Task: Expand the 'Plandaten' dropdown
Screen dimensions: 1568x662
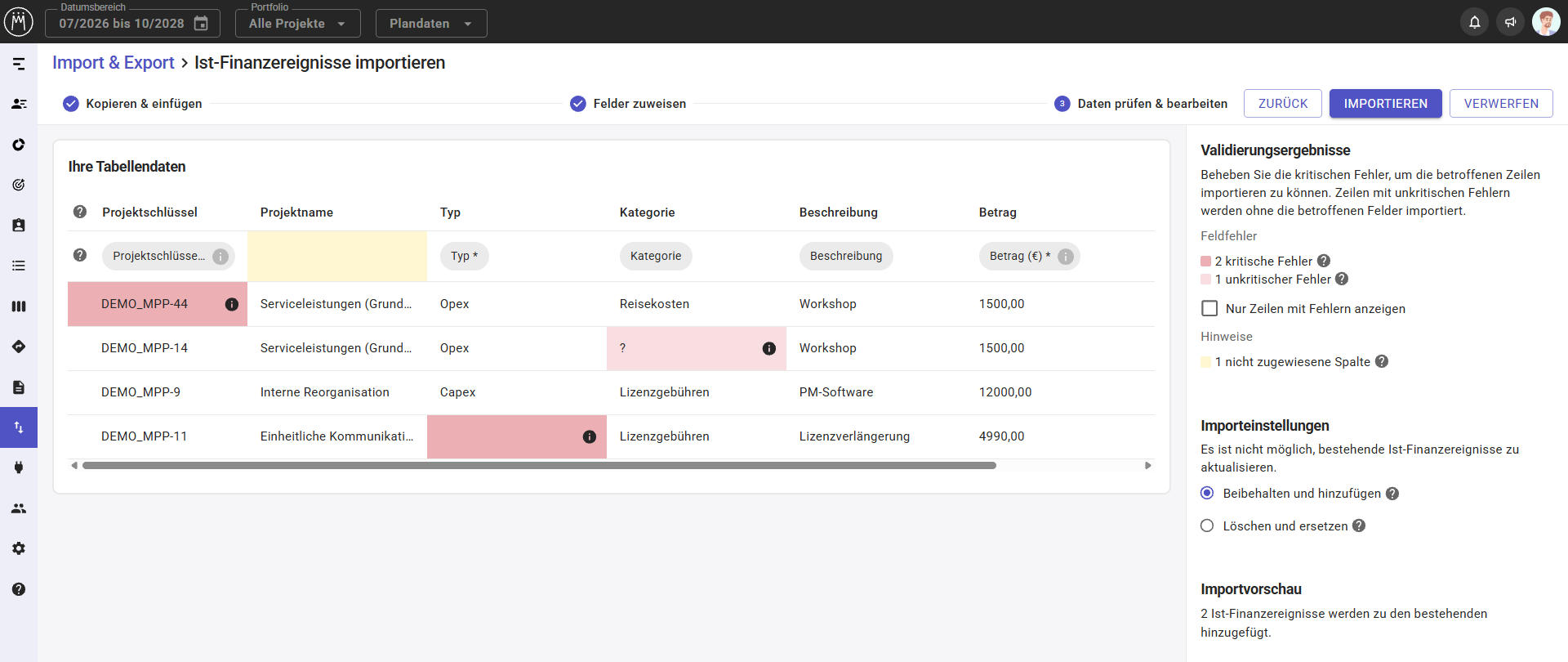Action: click(431, 23)
